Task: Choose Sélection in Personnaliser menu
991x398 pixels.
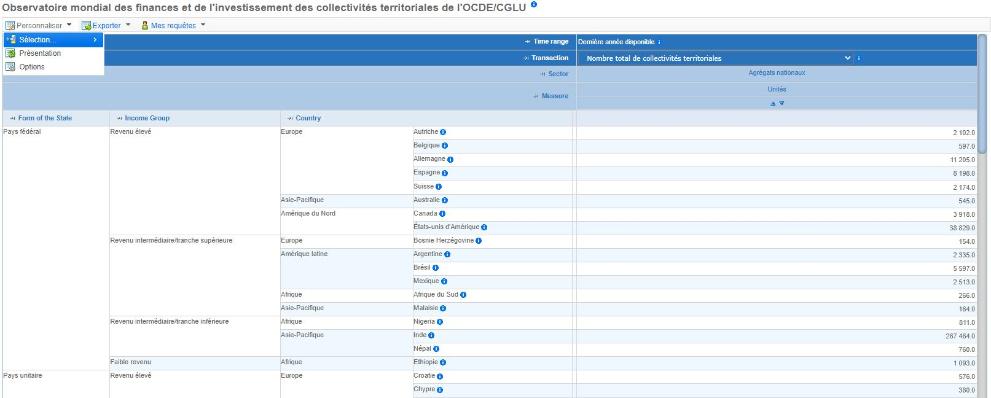Action: pos(54,40)
